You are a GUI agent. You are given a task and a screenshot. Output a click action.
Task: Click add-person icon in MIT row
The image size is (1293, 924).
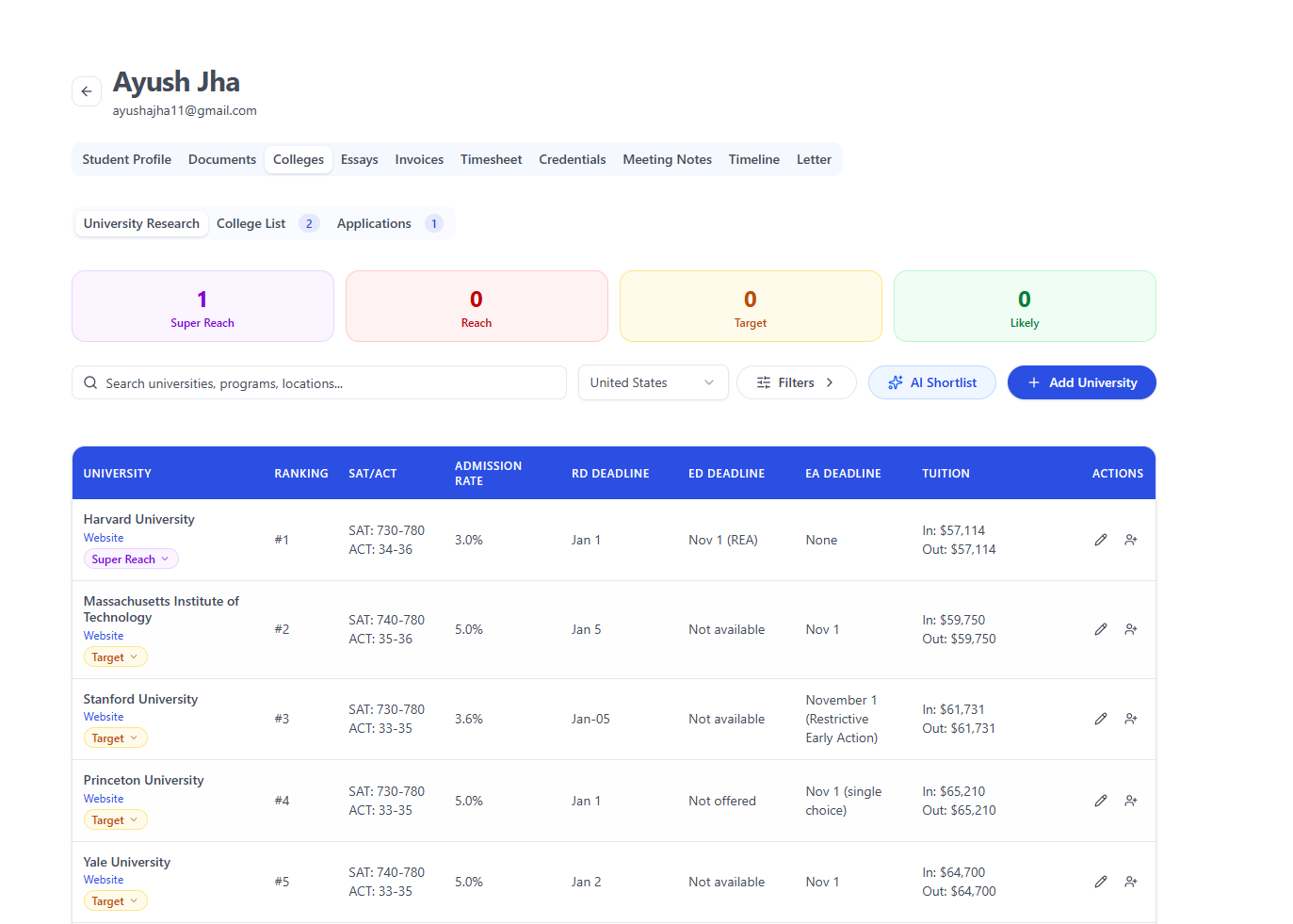point(1131,629)
